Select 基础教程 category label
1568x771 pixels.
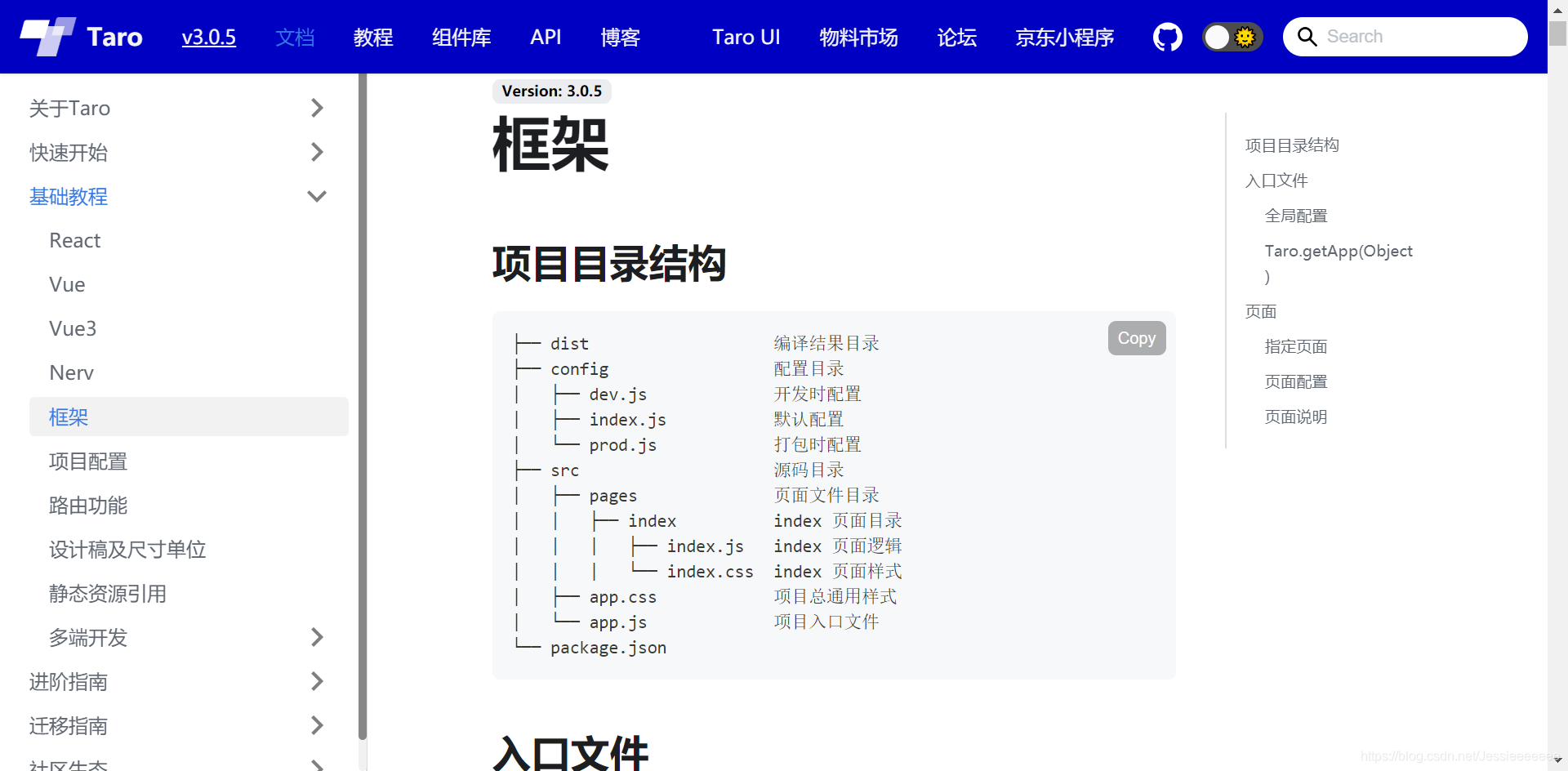[x=69, y=196]
